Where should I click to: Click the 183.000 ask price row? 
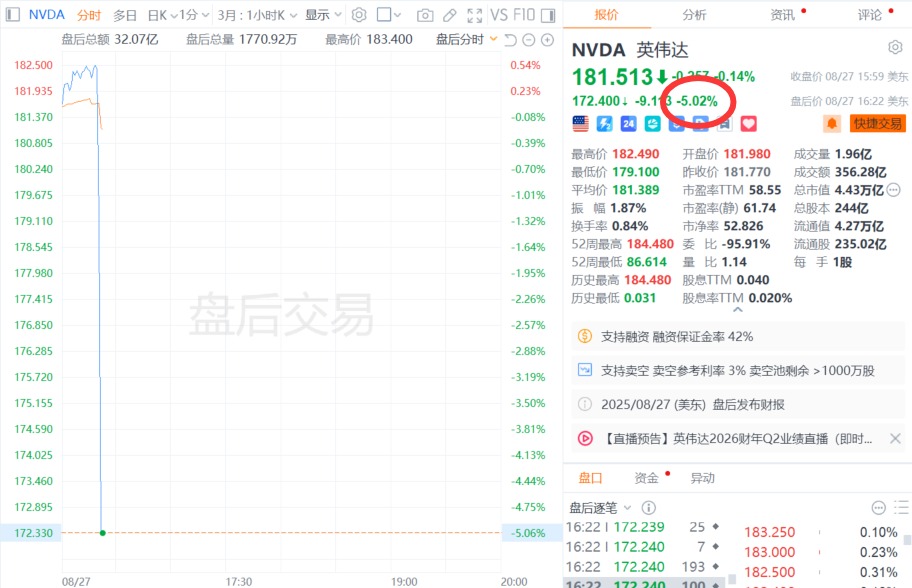tap(821, 552)
